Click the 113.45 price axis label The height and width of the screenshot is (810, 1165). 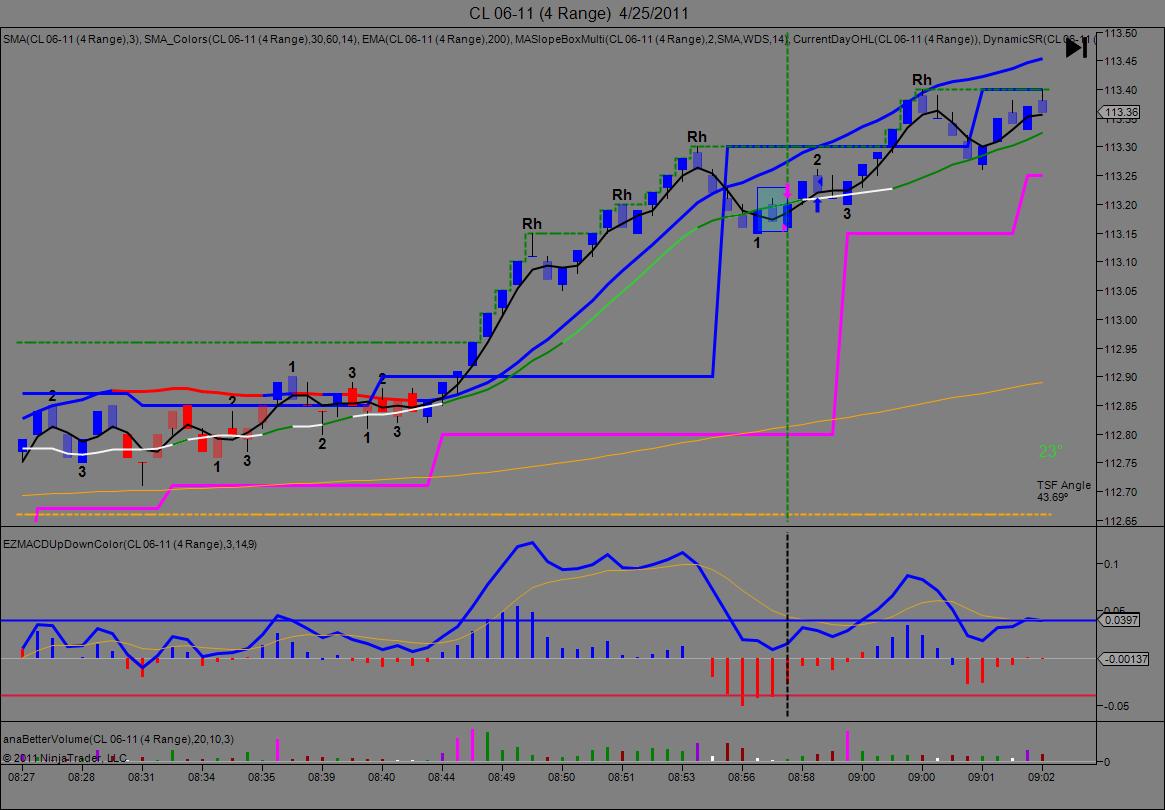tap(1120, 61)
